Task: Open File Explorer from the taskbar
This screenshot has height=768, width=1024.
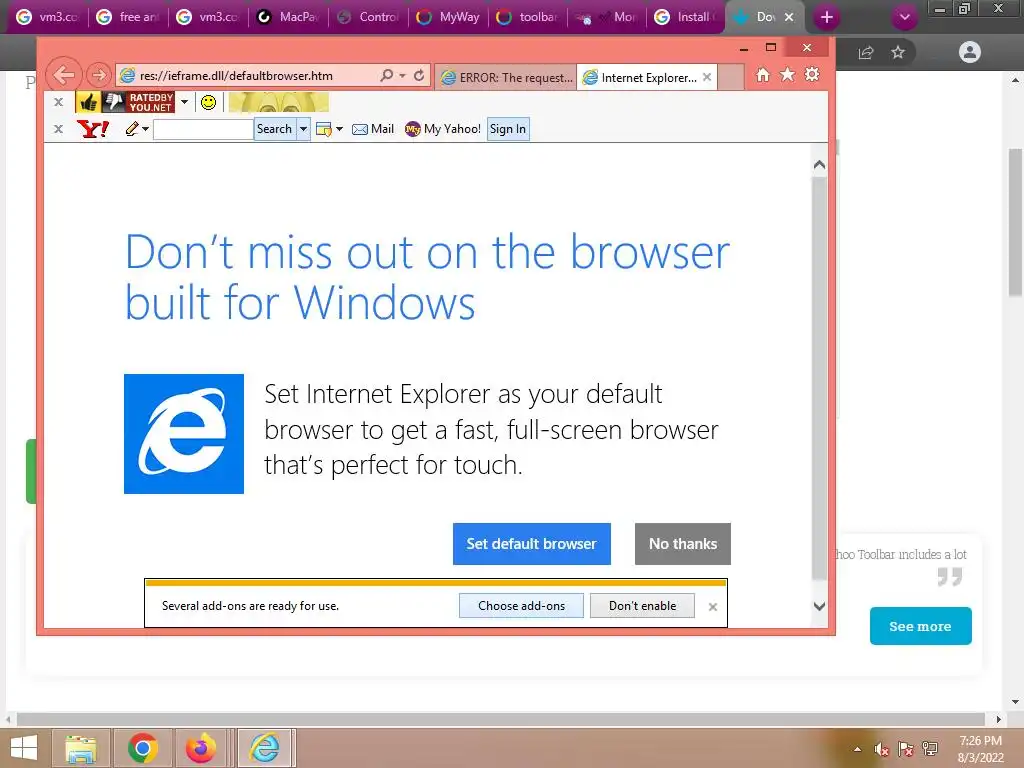Action: 81,748
